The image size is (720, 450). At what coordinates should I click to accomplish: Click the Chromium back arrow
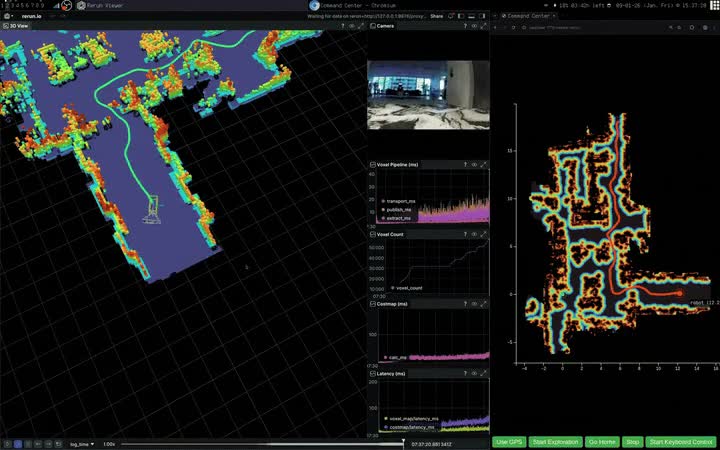(x=495, y=28)
